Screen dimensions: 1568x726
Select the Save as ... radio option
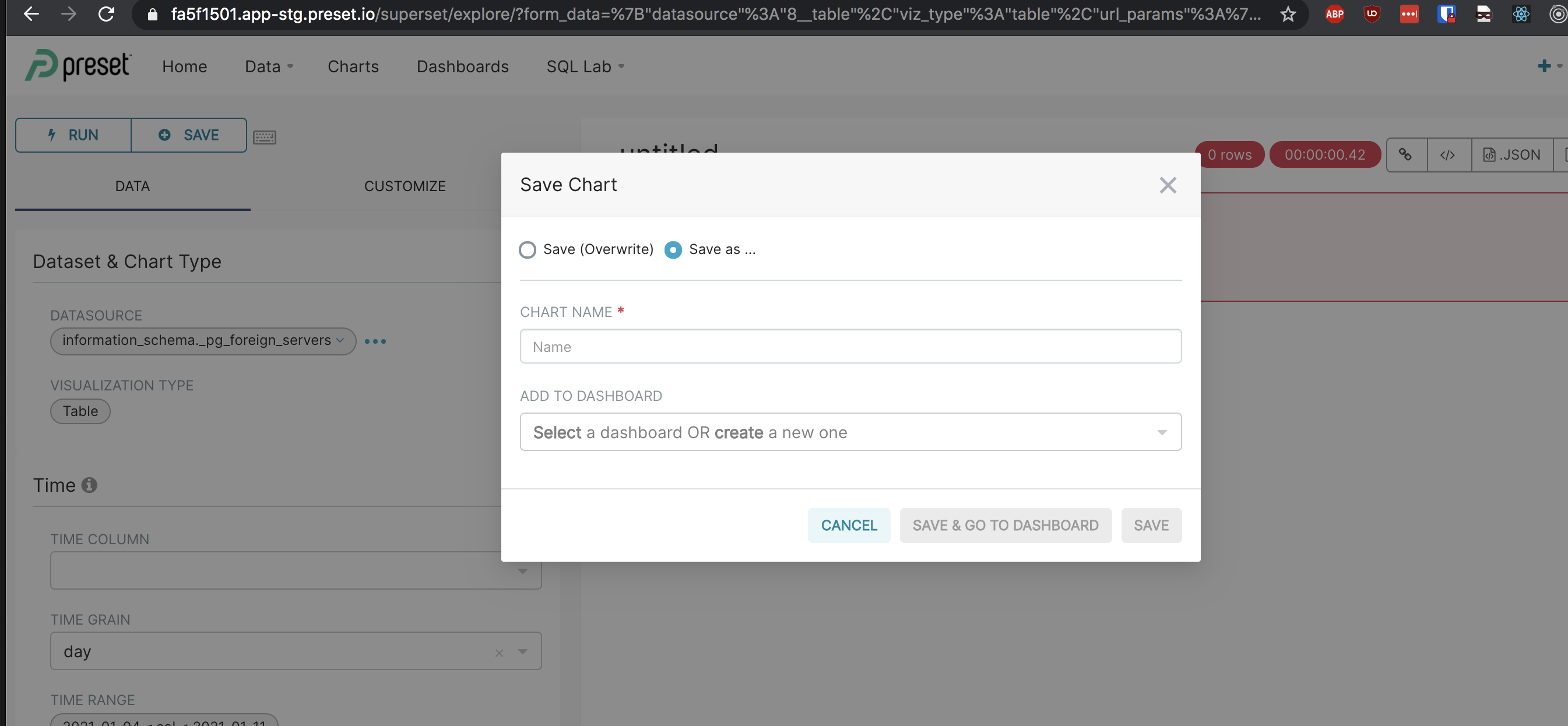[x=673, y=249]
